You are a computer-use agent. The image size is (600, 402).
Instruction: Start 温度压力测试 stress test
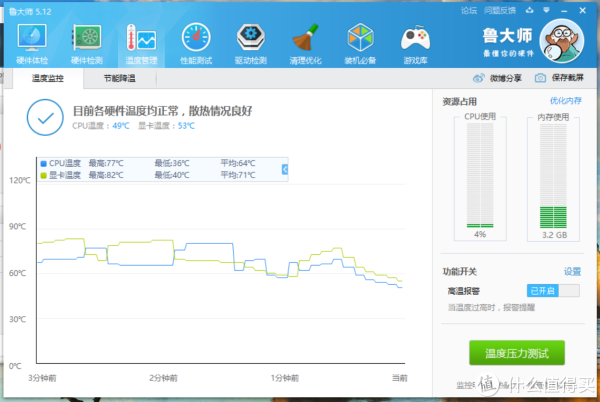click(517, 353)
